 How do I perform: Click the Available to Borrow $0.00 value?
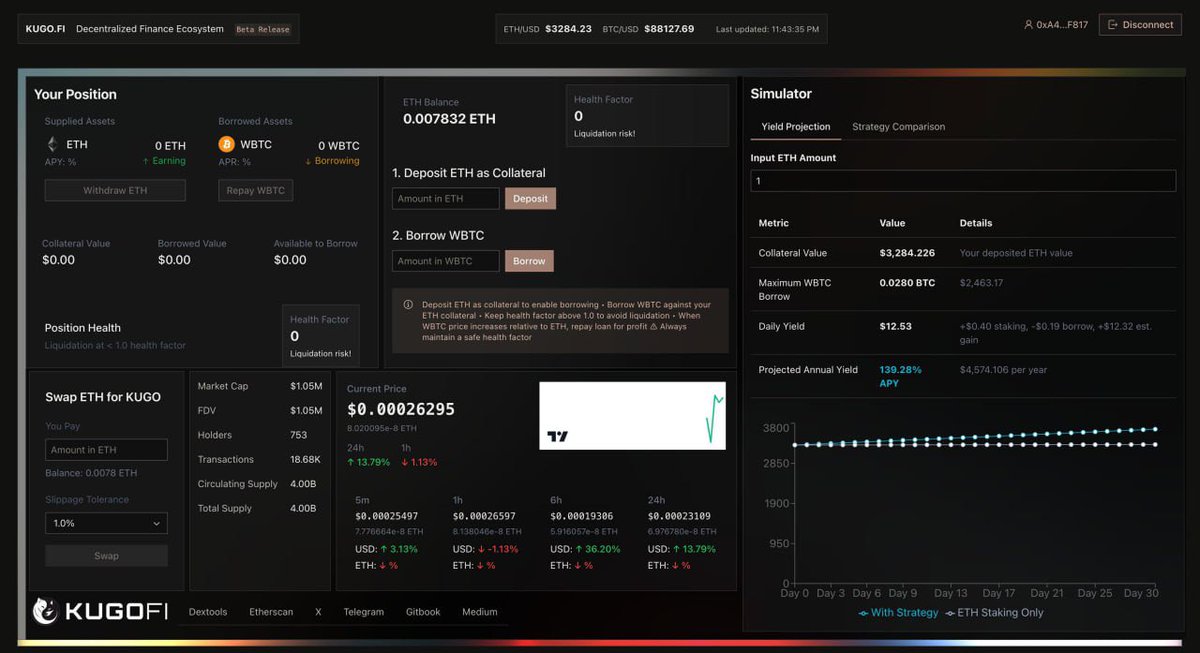coord(290,260)
